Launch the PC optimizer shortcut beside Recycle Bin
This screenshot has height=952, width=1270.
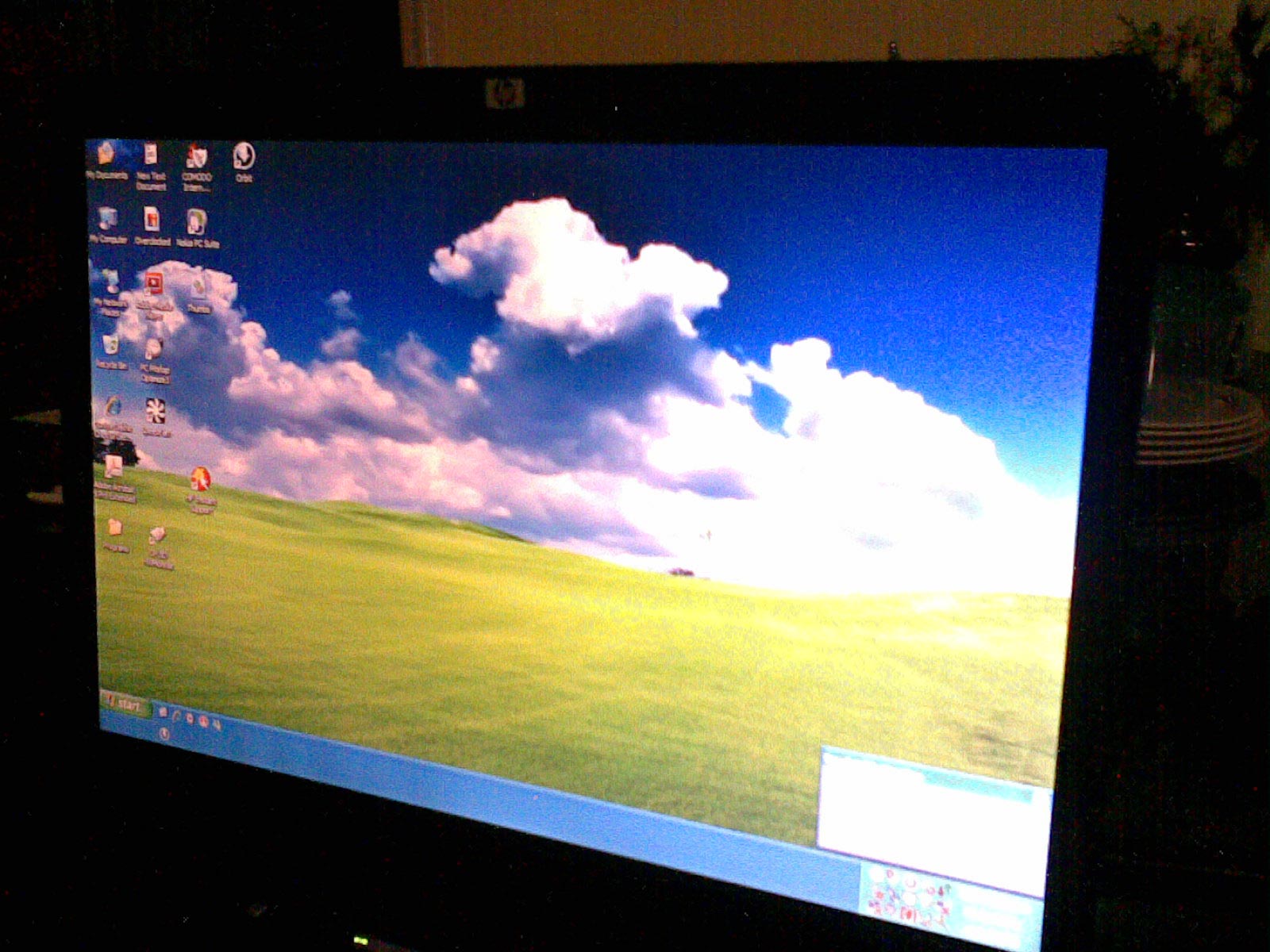[154, 360]
